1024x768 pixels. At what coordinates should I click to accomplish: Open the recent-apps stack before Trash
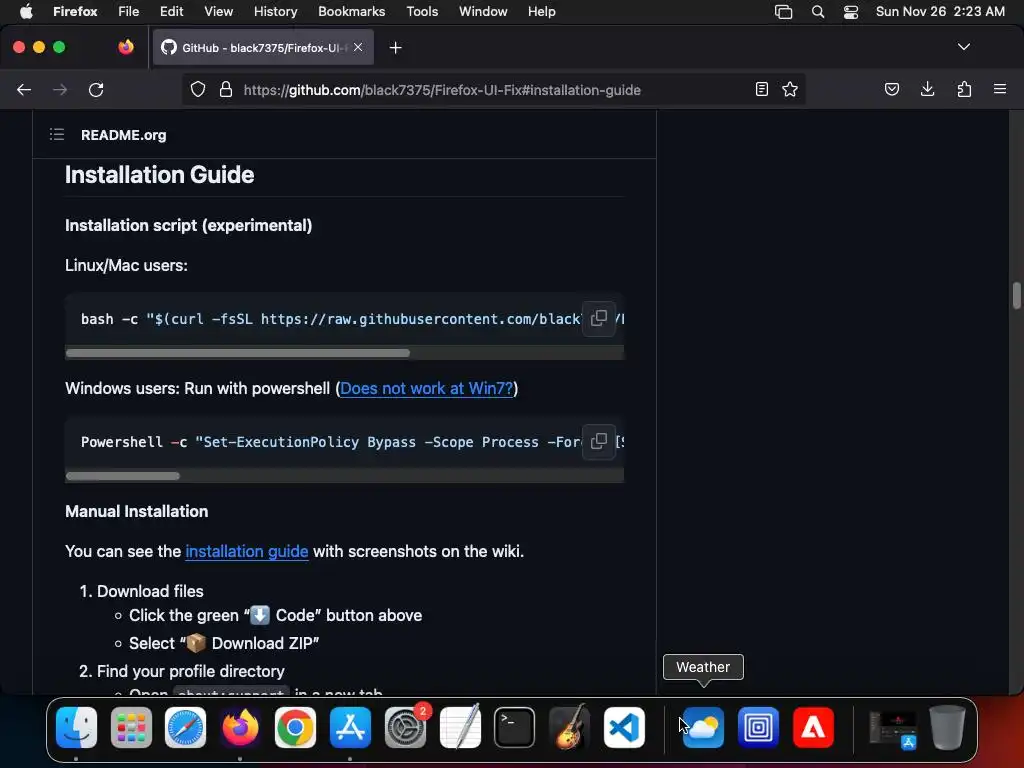pyautogui.click(x=893, y=729)
